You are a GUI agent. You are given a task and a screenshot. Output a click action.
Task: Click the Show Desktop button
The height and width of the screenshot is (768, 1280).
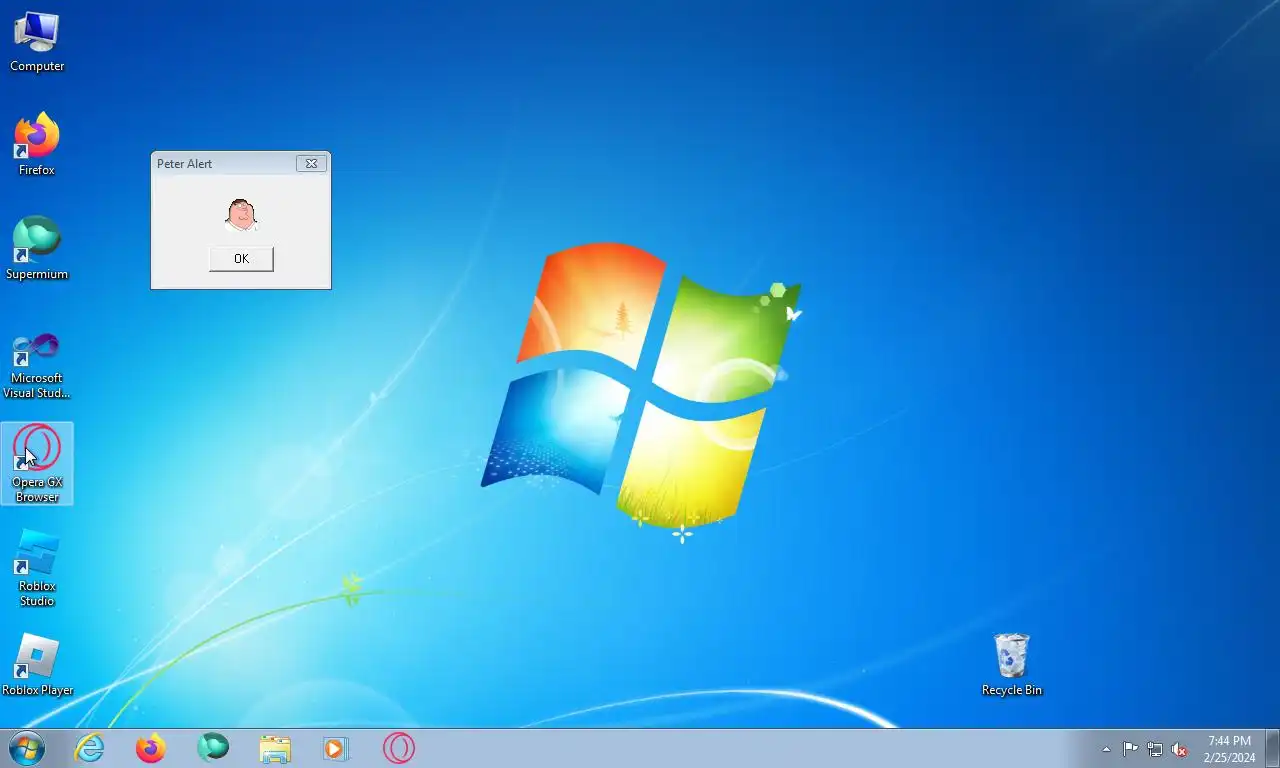[x=1272, y=748]
